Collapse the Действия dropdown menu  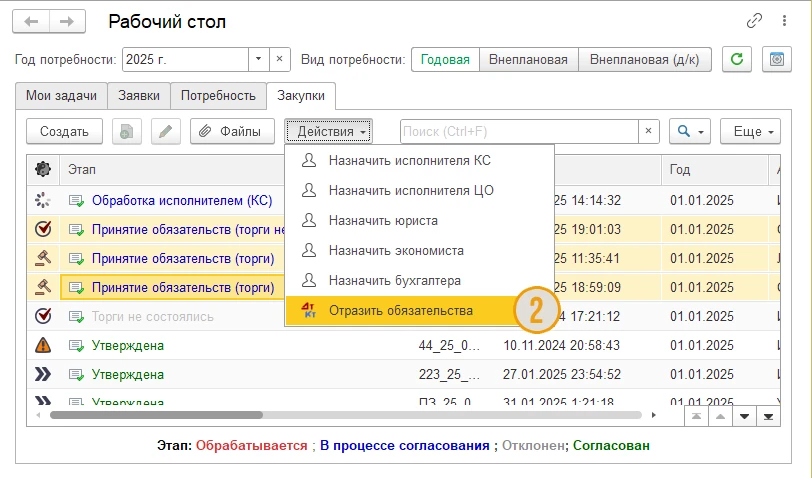[x=328, y=132]
